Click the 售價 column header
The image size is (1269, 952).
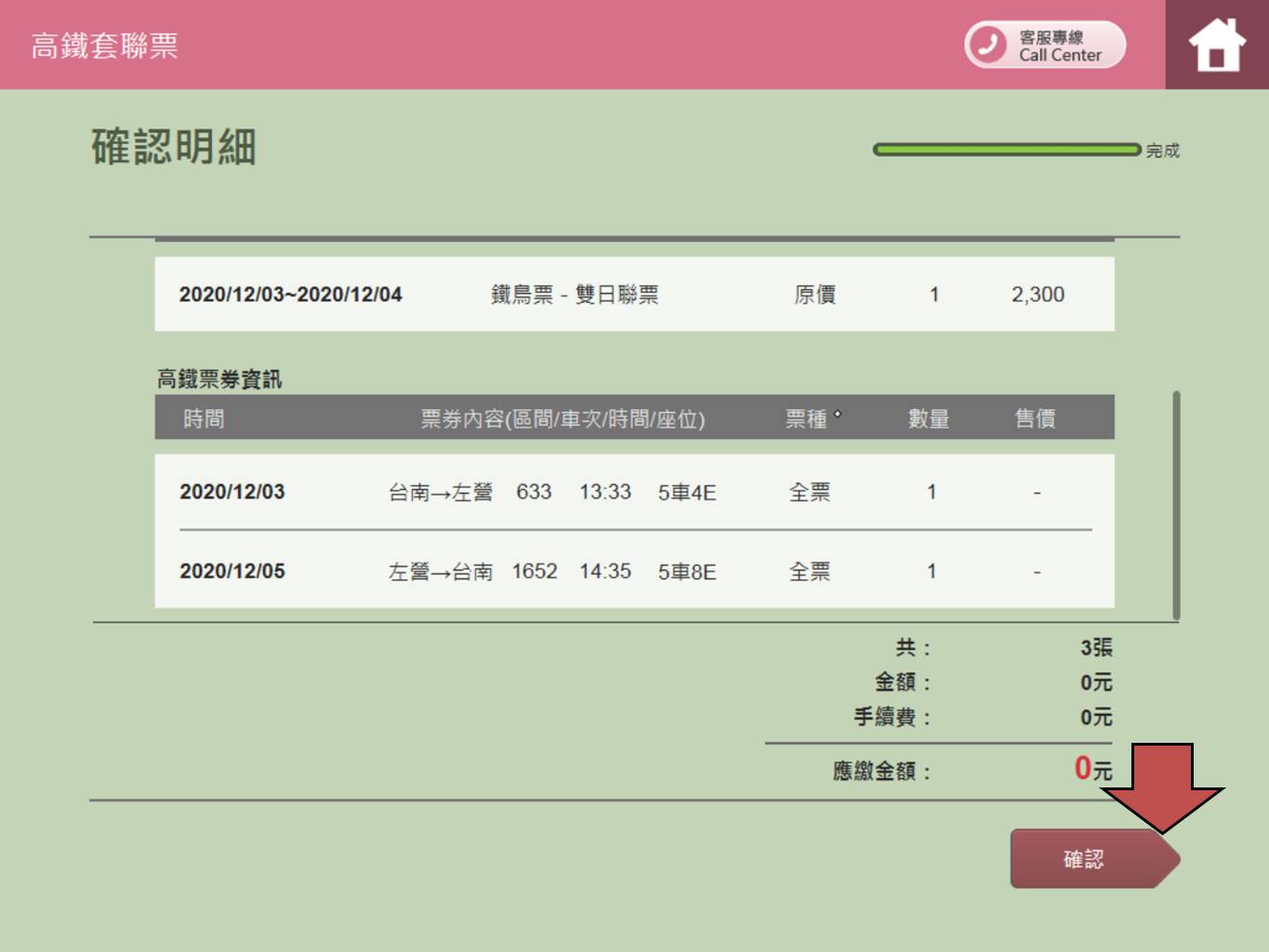click(1035, 419)
